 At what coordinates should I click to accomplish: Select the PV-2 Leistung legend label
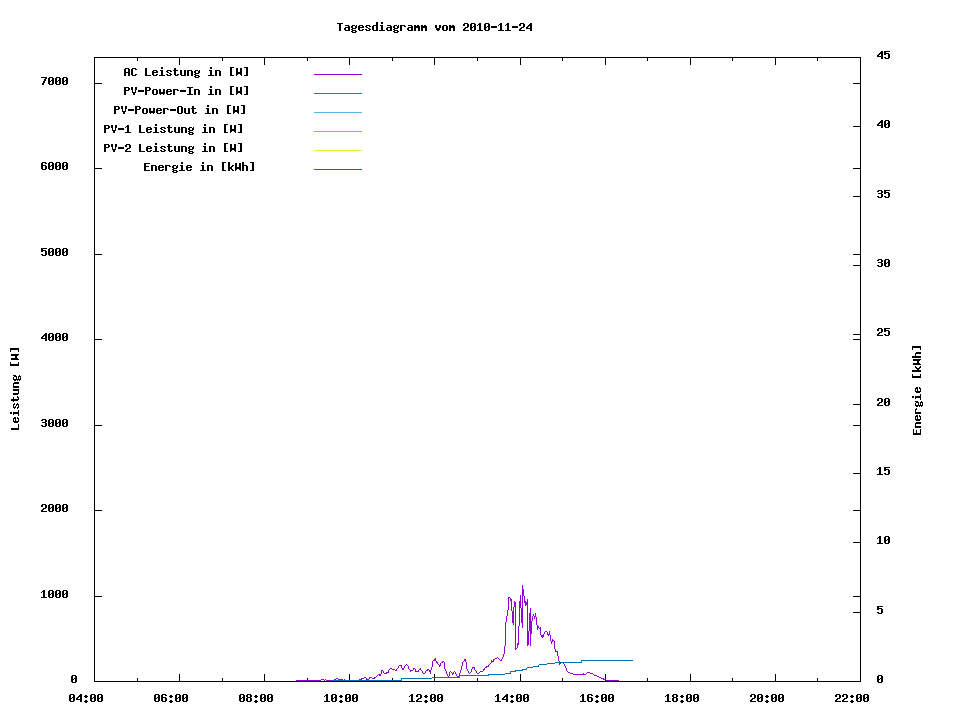tap(173, 148)
